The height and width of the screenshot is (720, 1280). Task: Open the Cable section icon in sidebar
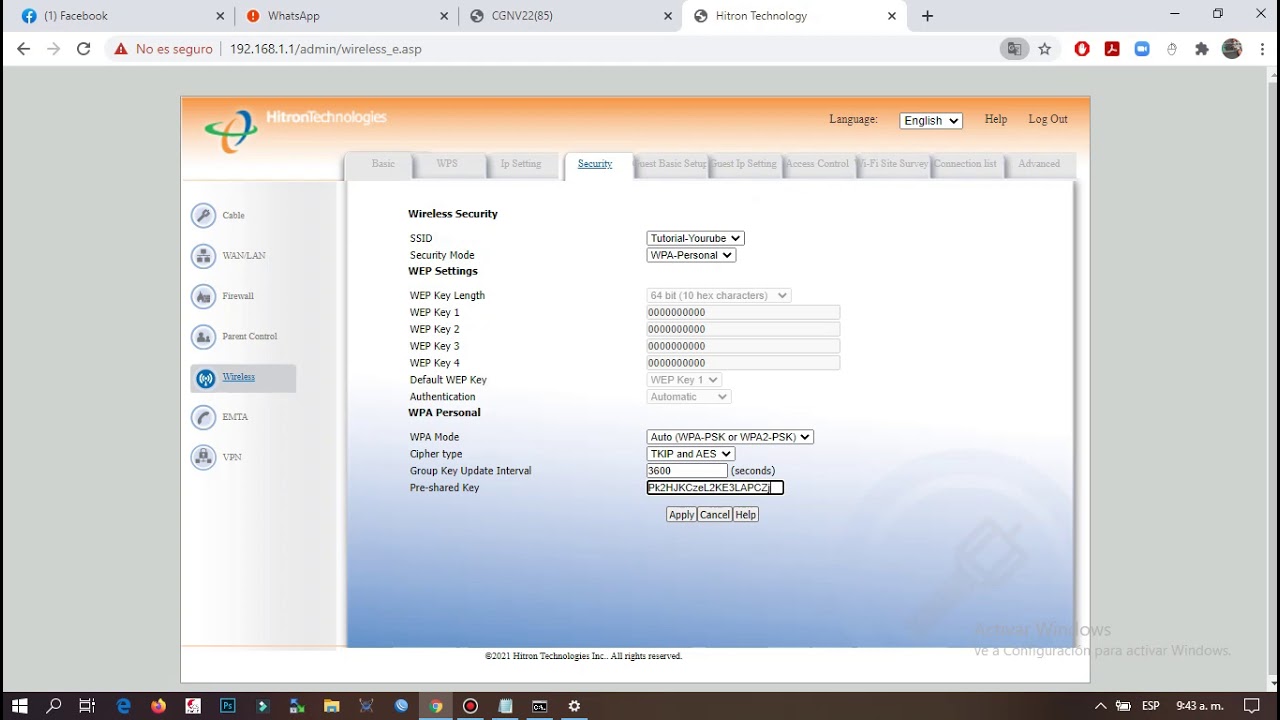pyautogui.click(x=204, y=215)
